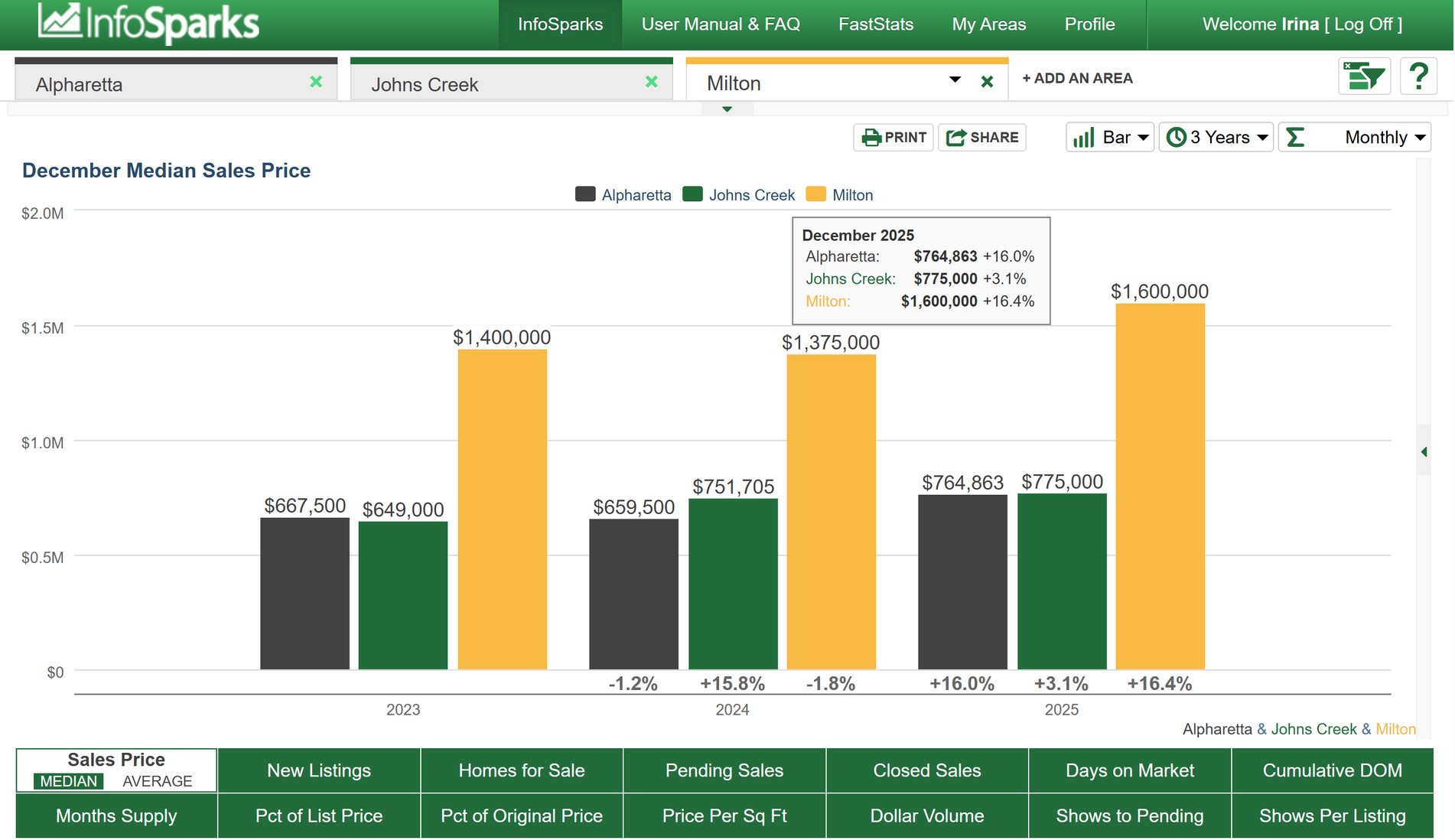Remove the Johns Creek area
The image size is (1455, 840).
coord(652,82)
